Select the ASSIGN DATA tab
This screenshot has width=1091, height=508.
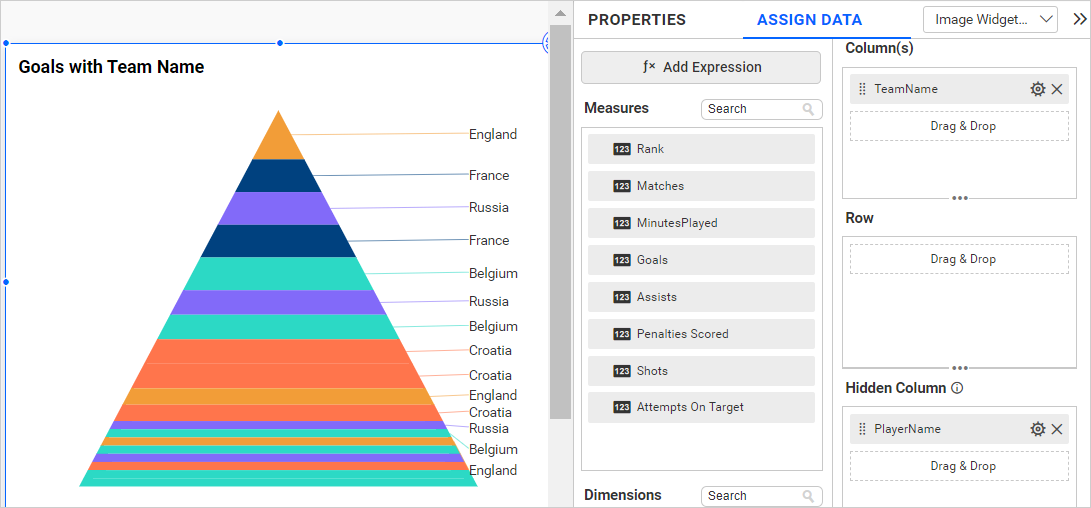click(x=809, y=20)
